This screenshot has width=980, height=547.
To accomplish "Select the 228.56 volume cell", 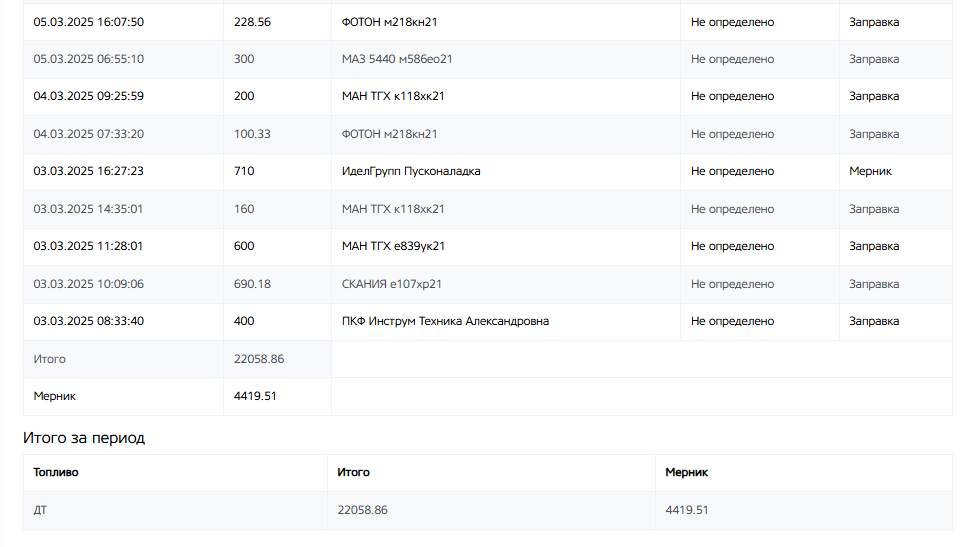I will pyautogui.click(x=252, y=22).
